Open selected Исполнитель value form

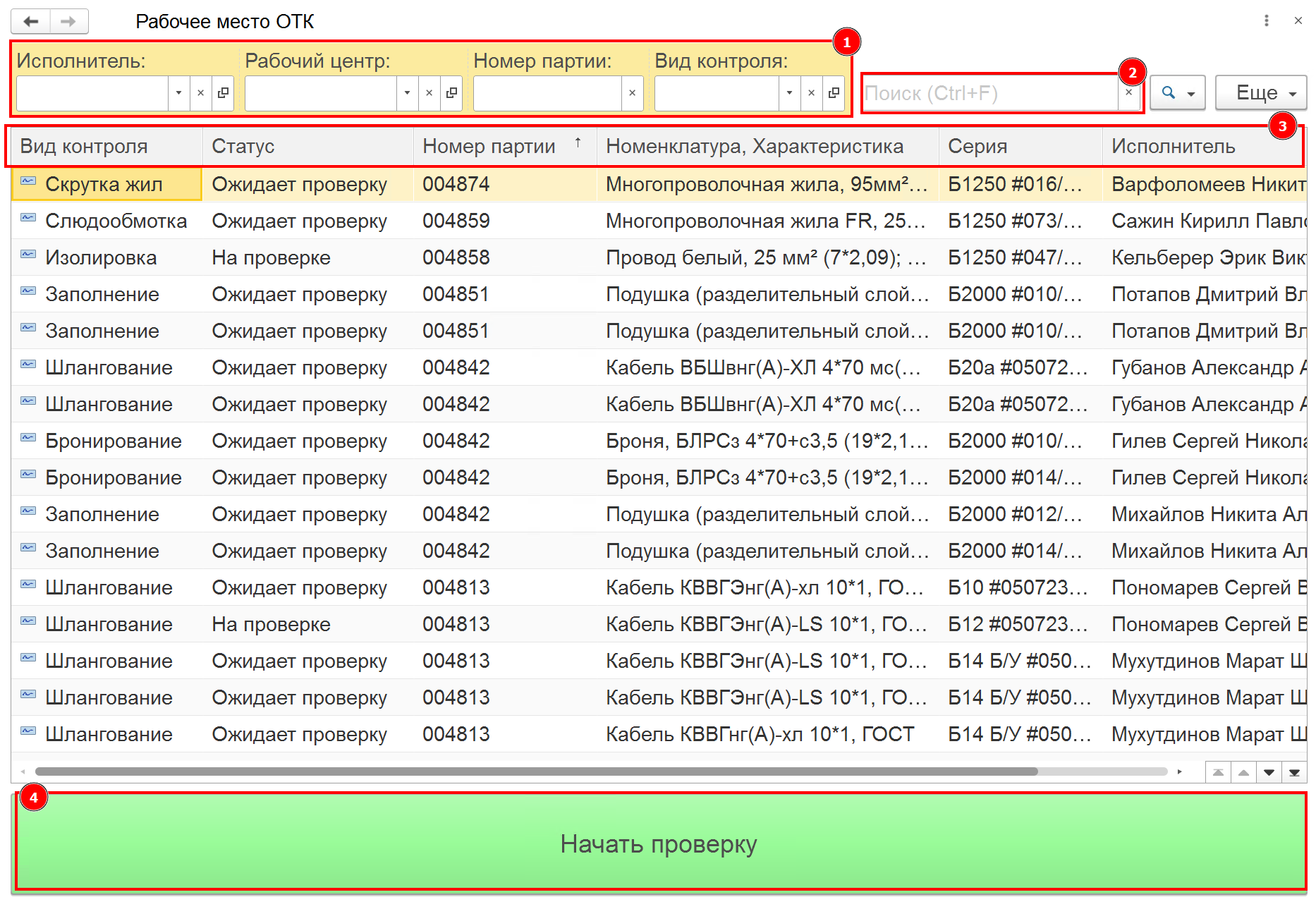[x=223, y=93]
